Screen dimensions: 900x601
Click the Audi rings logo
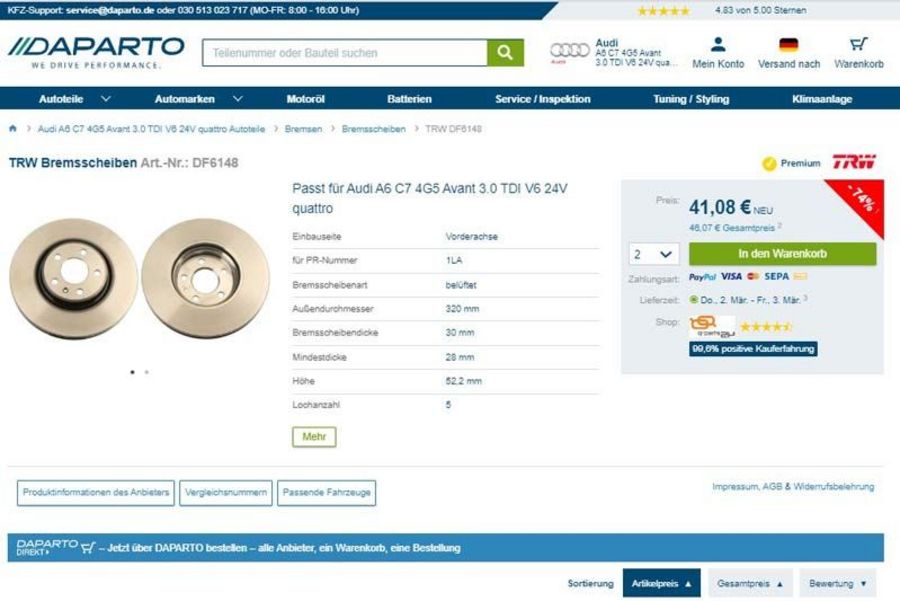tap(569, 51)
